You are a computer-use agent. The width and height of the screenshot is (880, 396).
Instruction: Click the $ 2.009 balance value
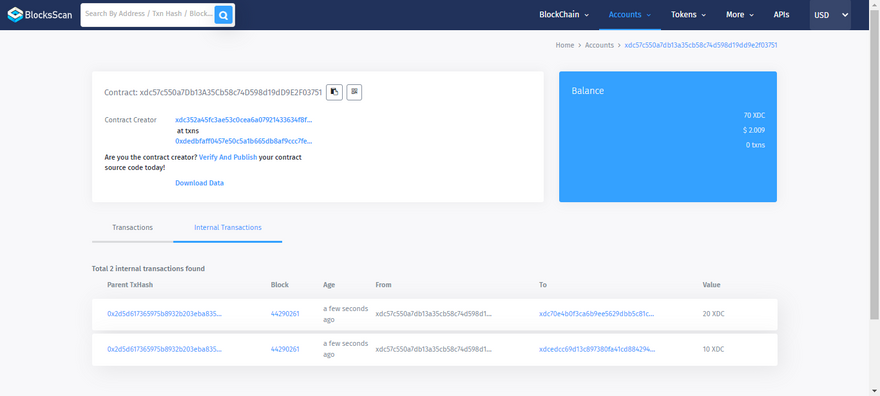pos(753,130)
